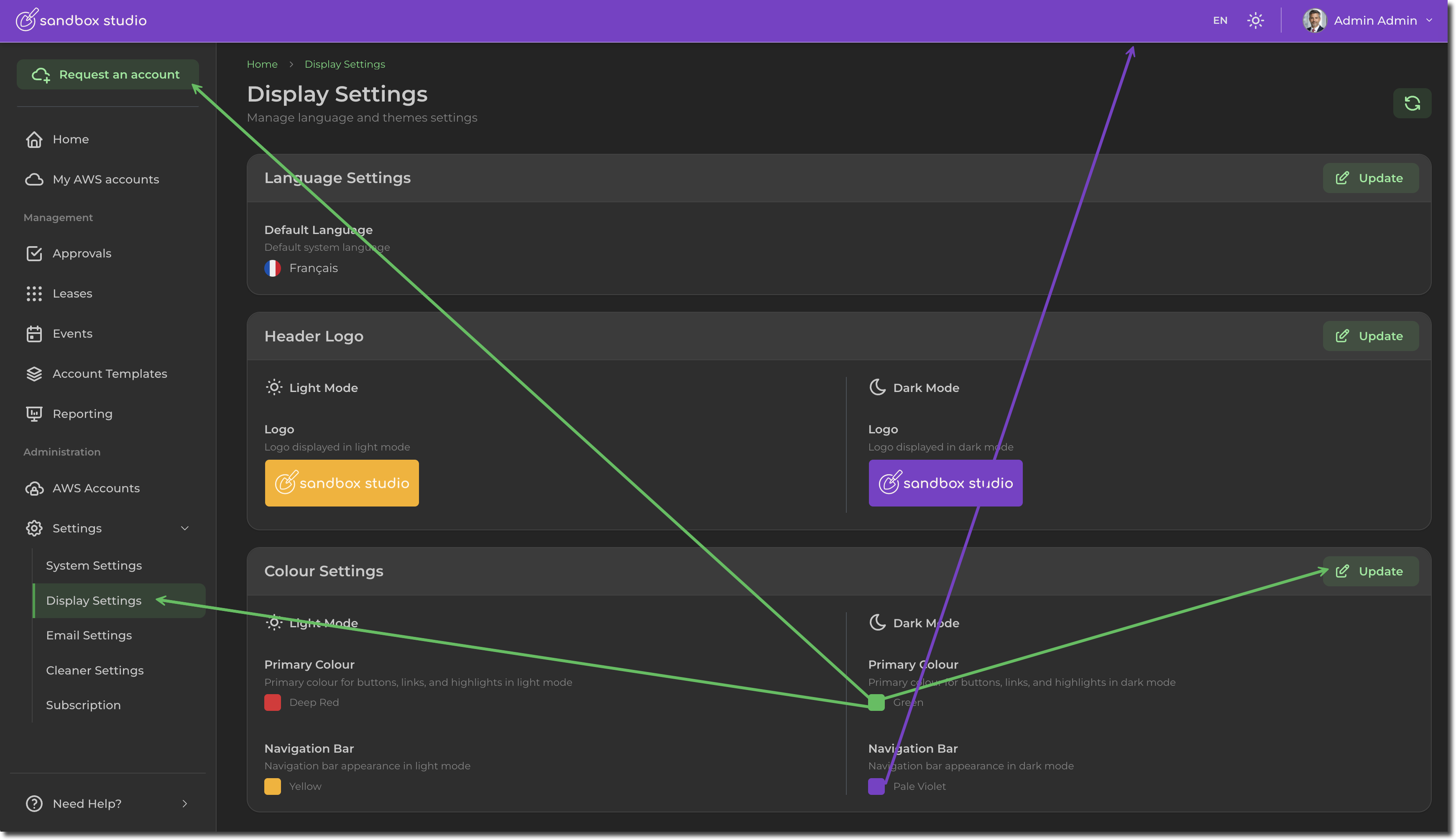Click the Home breadcrumb link
The height and width of the screenshot is (840, 1456).
point(262,64)
